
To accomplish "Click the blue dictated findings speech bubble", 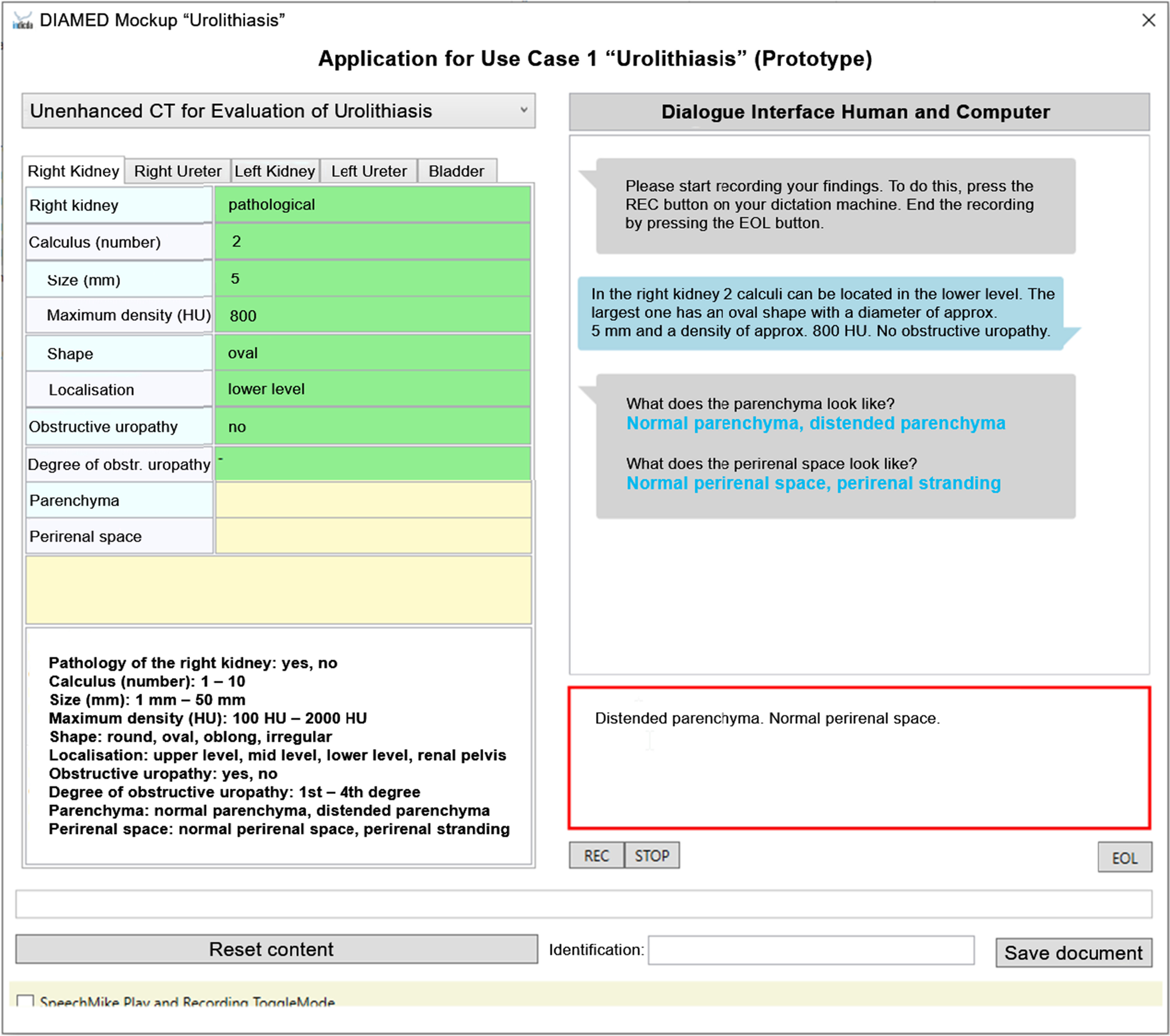I will pos(821,312).
